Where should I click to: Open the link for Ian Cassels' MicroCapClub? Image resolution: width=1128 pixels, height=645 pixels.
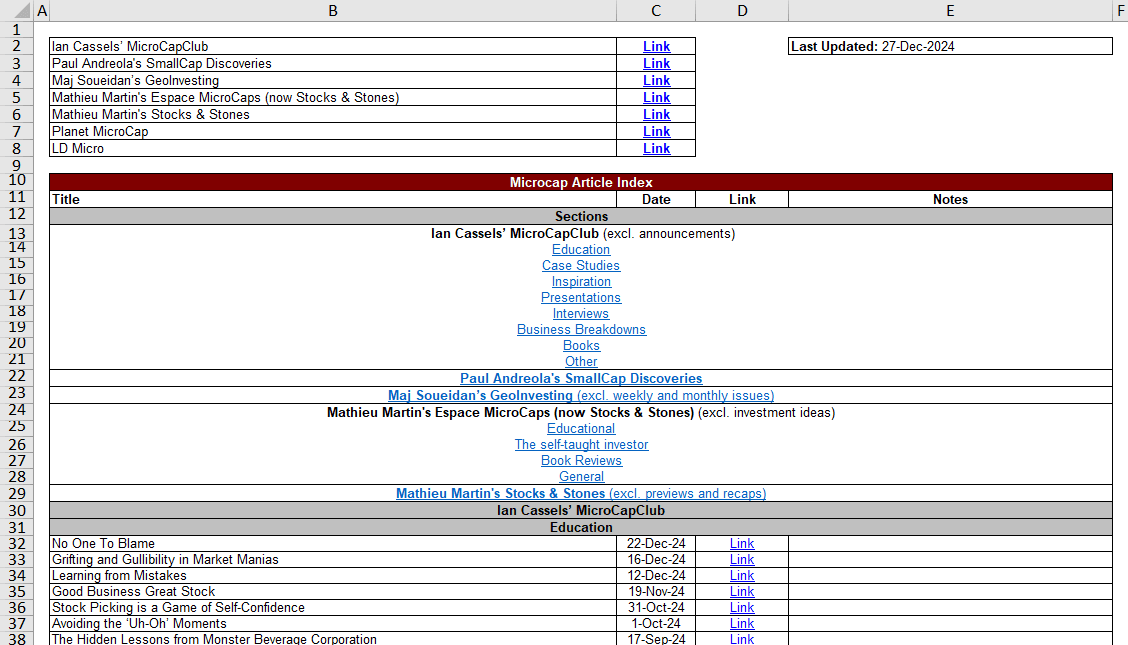pyautogui.click(x=656, y=47)
